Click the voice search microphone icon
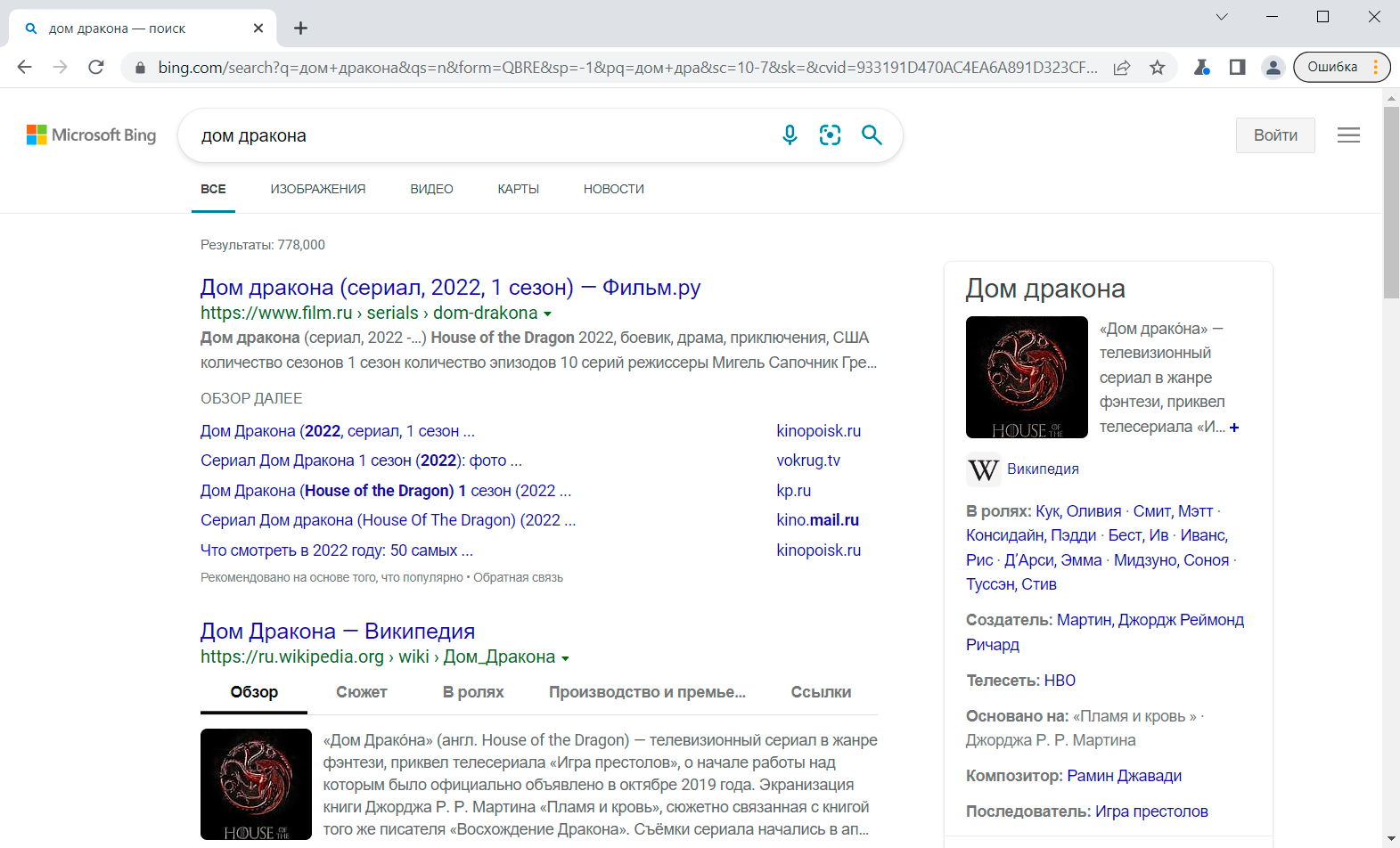Screen dimensions: 1400x848 [790, 135]
